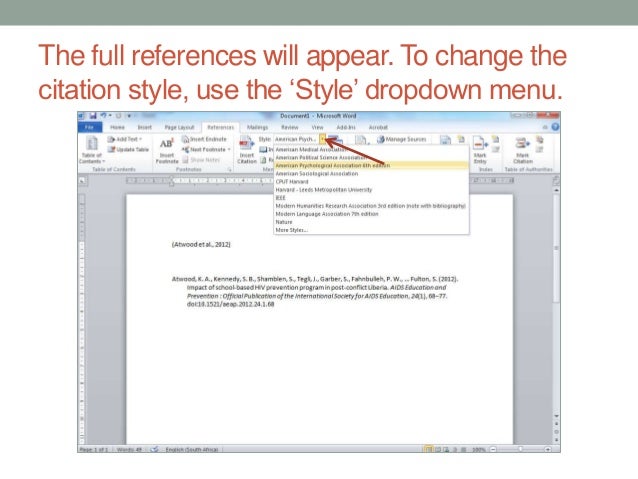Select the References tab
Image resolution: width=638 pixels, height=479 pixels.
[x=221, y=127]
